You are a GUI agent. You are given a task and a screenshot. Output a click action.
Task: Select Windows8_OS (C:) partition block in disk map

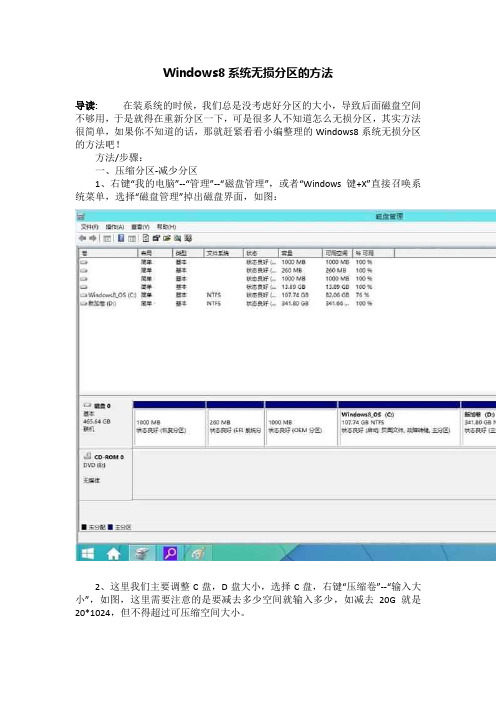click(399, 424)
